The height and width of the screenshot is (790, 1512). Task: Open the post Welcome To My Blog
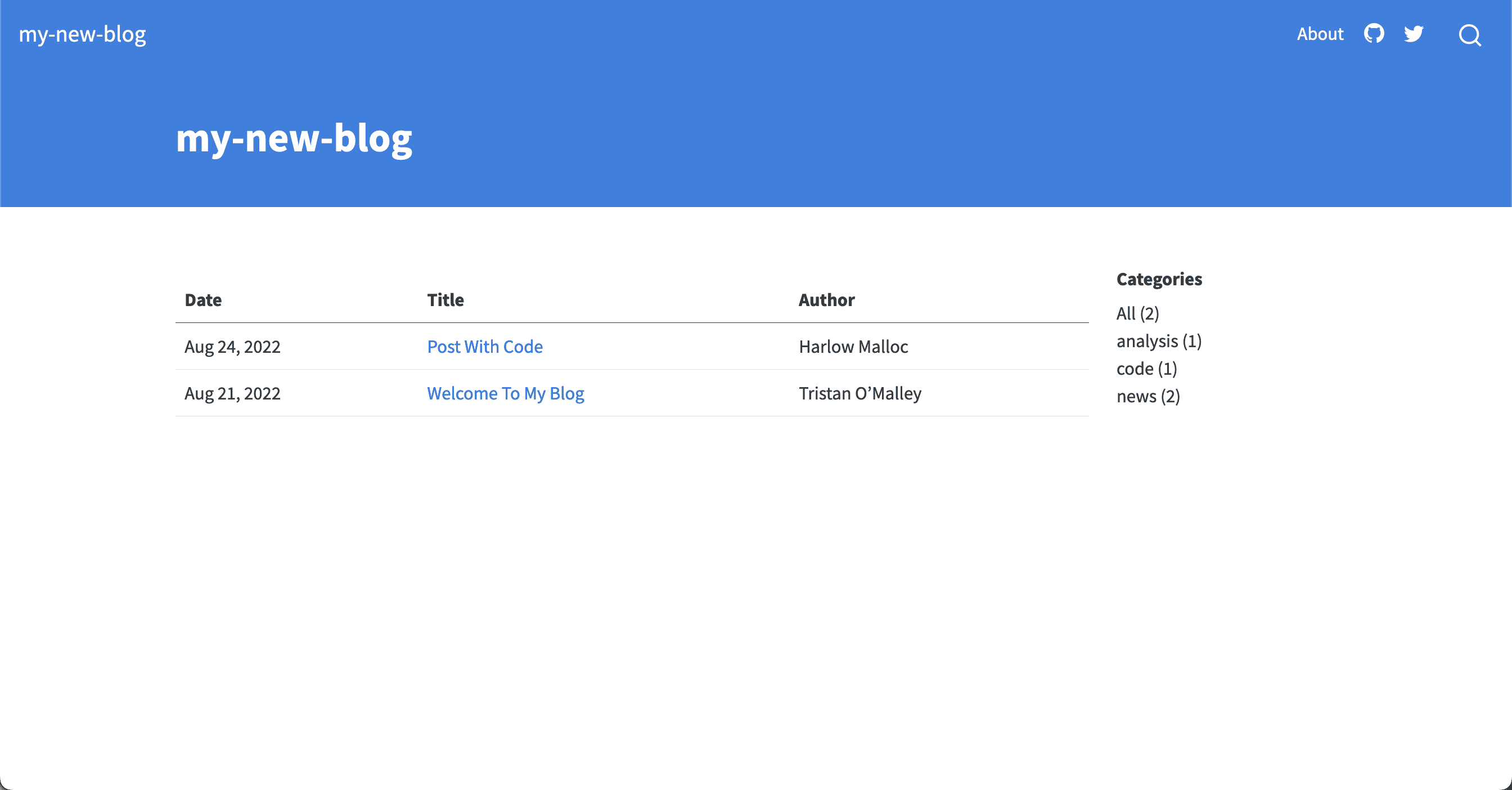[x=505, y=394]
